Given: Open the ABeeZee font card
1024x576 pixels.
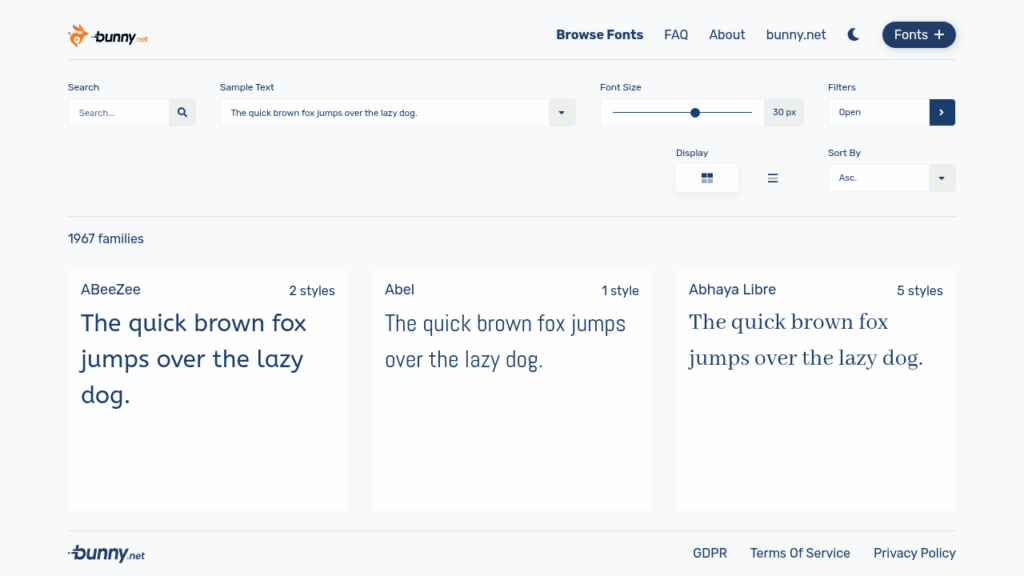Looking at the screenshot, I should (208, 389).
